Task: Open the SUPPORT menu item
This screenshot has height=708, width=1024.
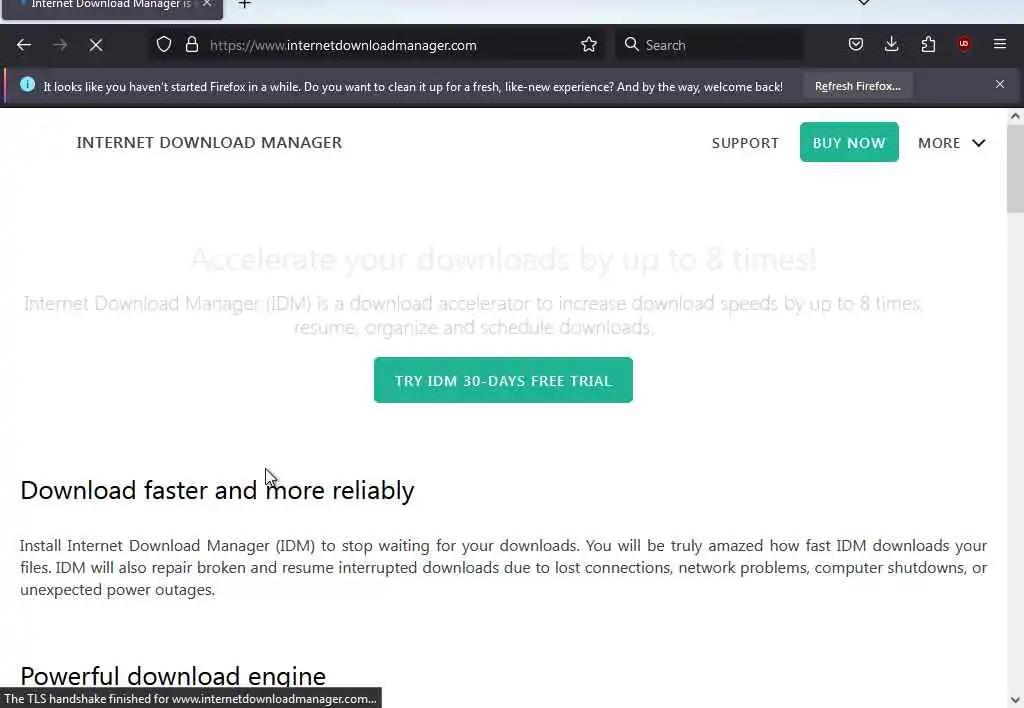Action: [745, 143]
